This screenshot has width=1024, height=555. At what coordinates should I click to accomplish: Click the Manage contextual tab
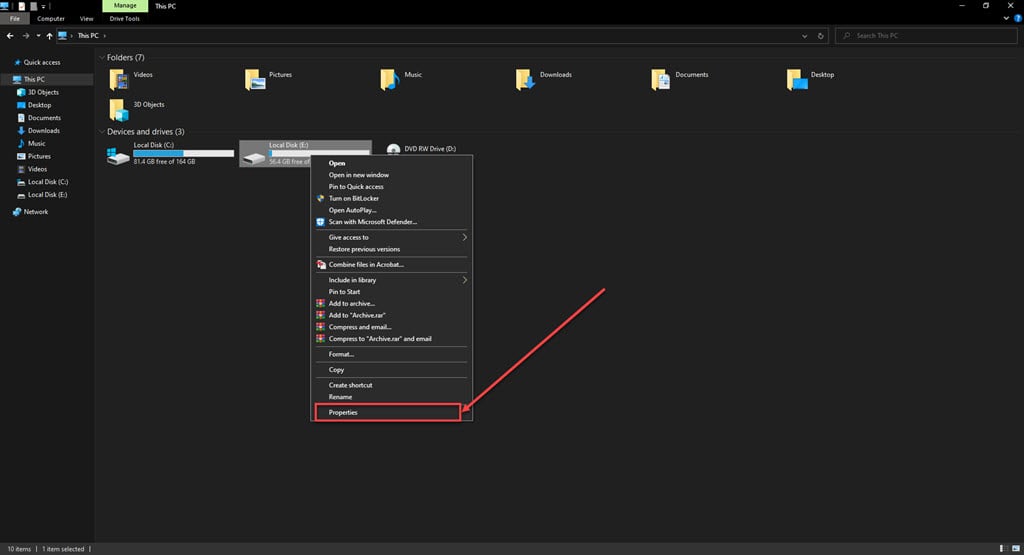125,6
